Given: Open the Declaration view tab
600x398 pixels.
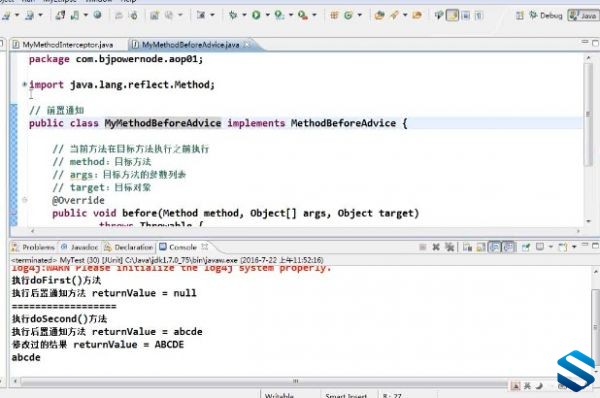Looking at the screenshot, I should (x=129, y=247).
